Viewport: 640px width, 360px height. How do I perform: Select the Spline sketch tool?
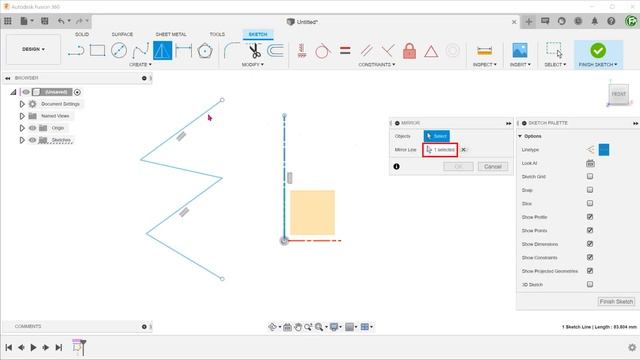pyautogui.click(x=140, y=51)
